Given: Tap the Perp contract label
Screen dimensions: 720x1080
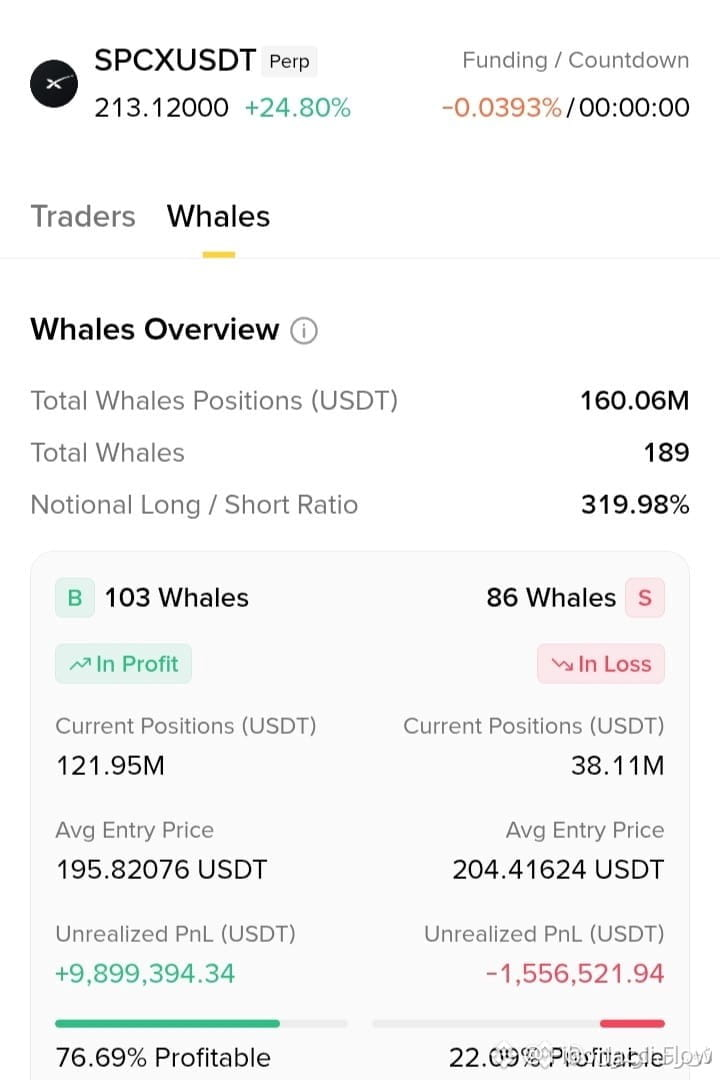Looking at the screenshot, I should tap(289, 61).
